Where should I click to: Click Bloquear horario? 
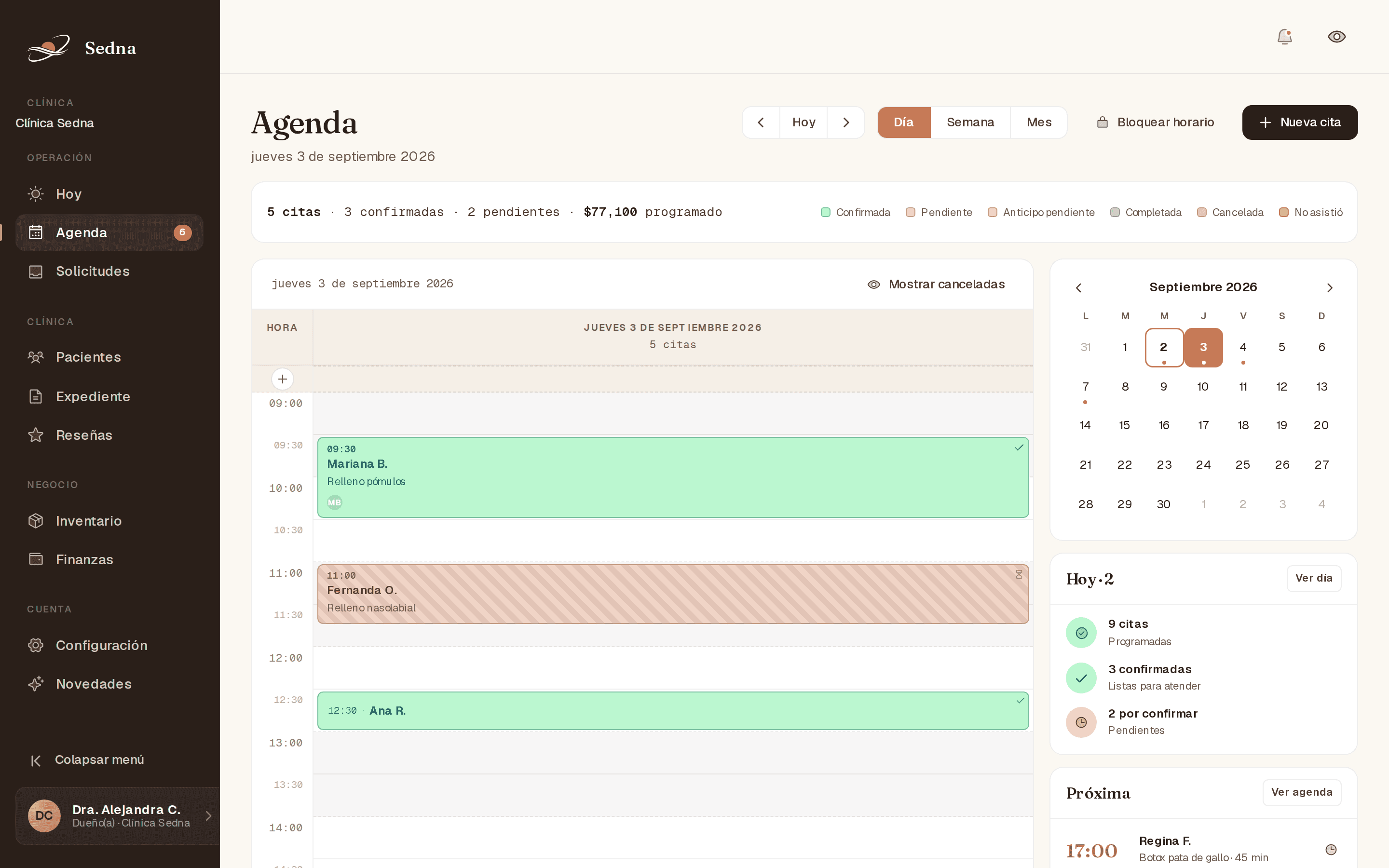click(x=1156, y=122)
